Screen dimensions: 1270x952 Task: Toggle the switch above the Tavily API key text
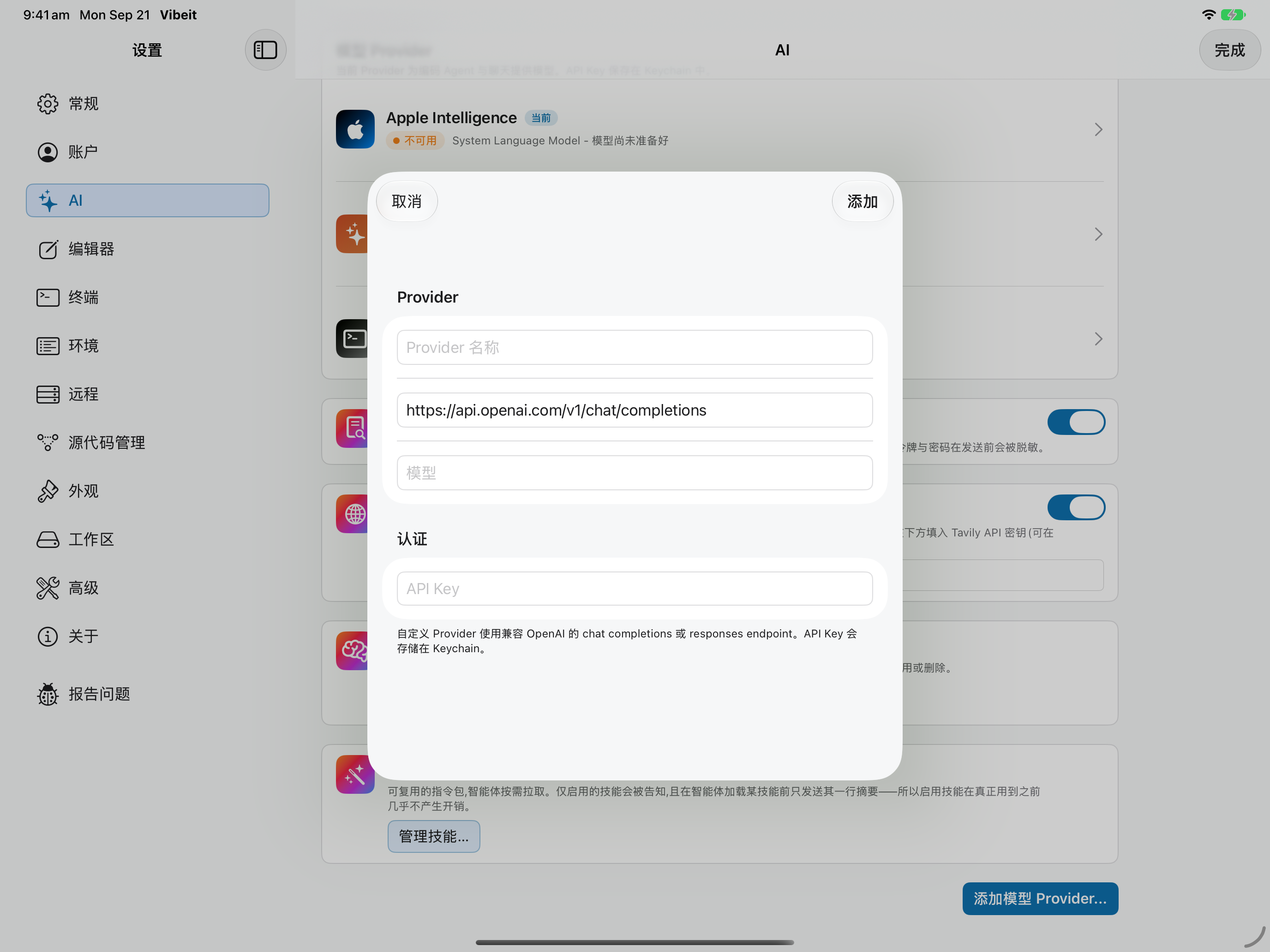click(1076, 507)
